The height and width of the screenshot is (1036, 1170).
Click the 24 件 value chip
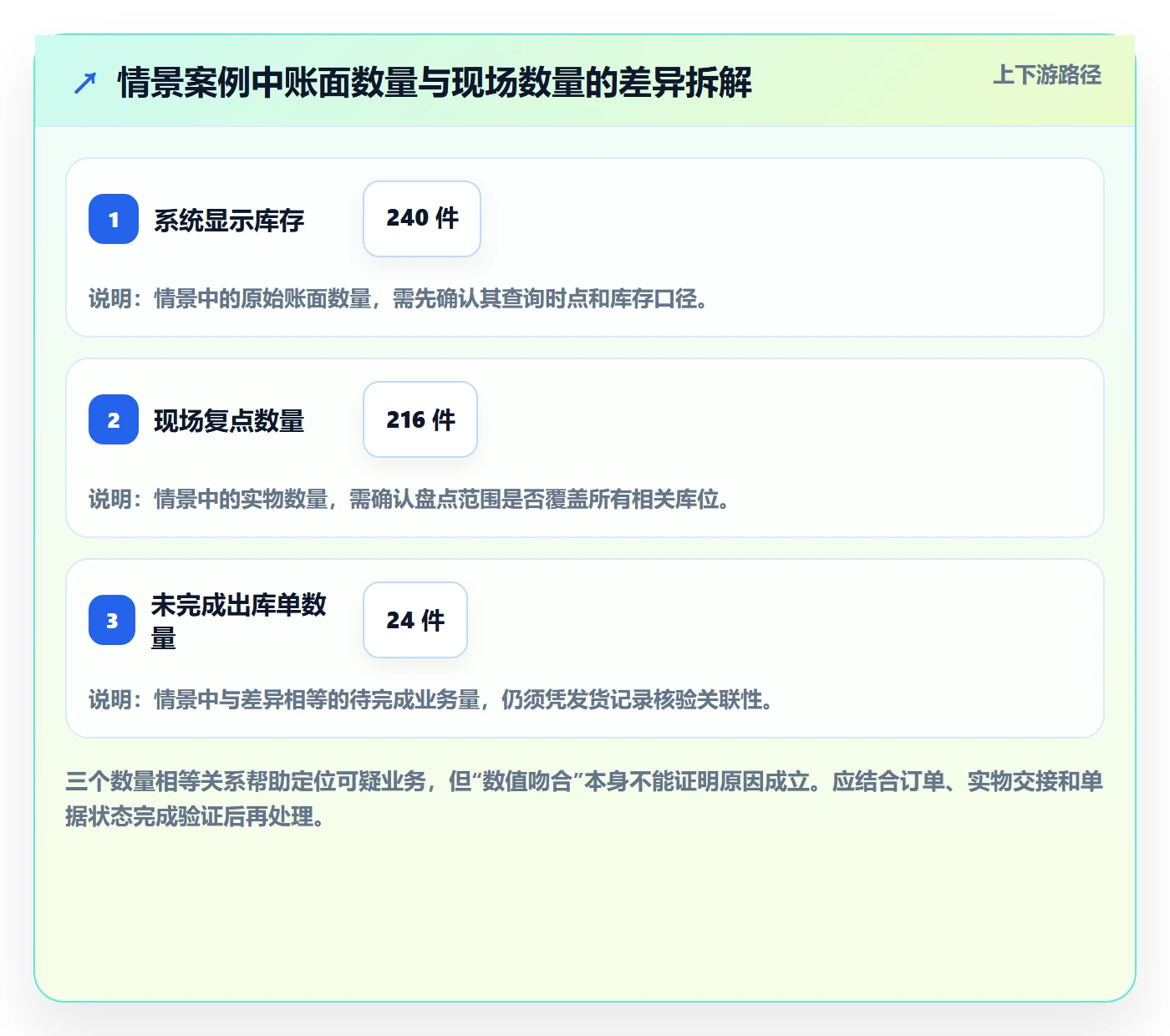(x=415, y=620)
